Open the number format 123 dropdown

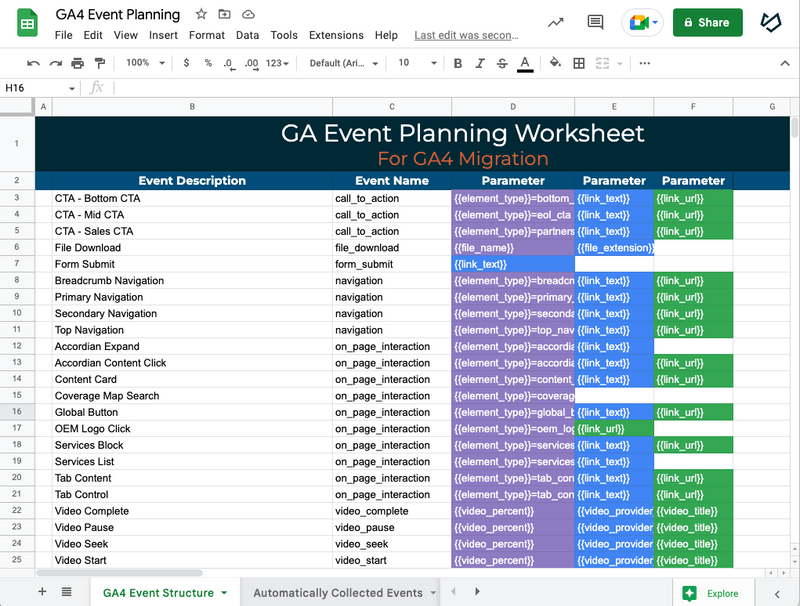click(277, 63)
